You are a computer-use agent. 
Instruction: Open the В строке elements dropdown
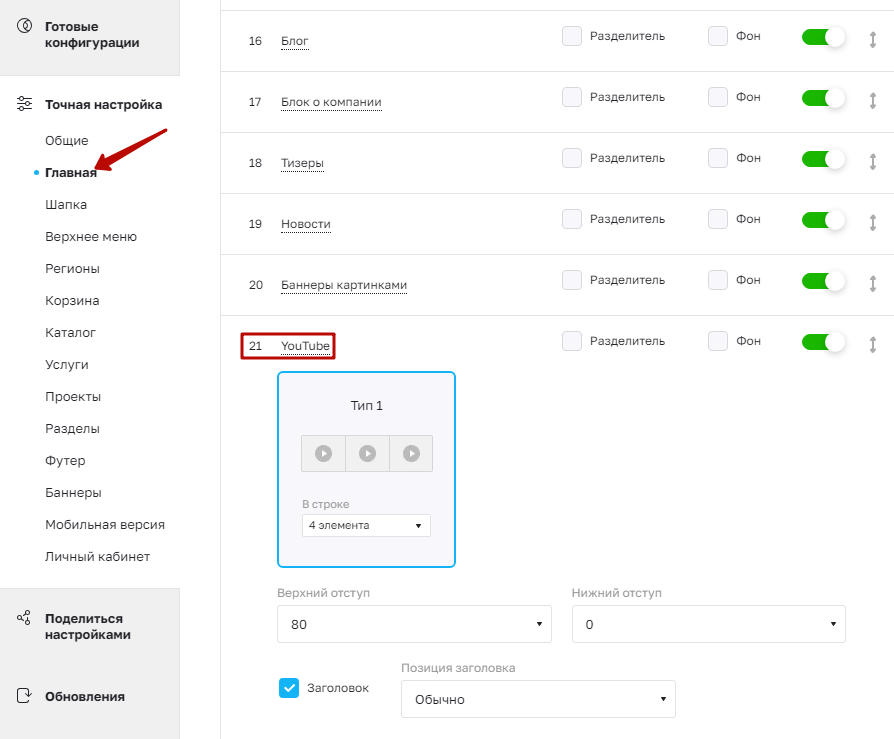[x=366, y=525]
